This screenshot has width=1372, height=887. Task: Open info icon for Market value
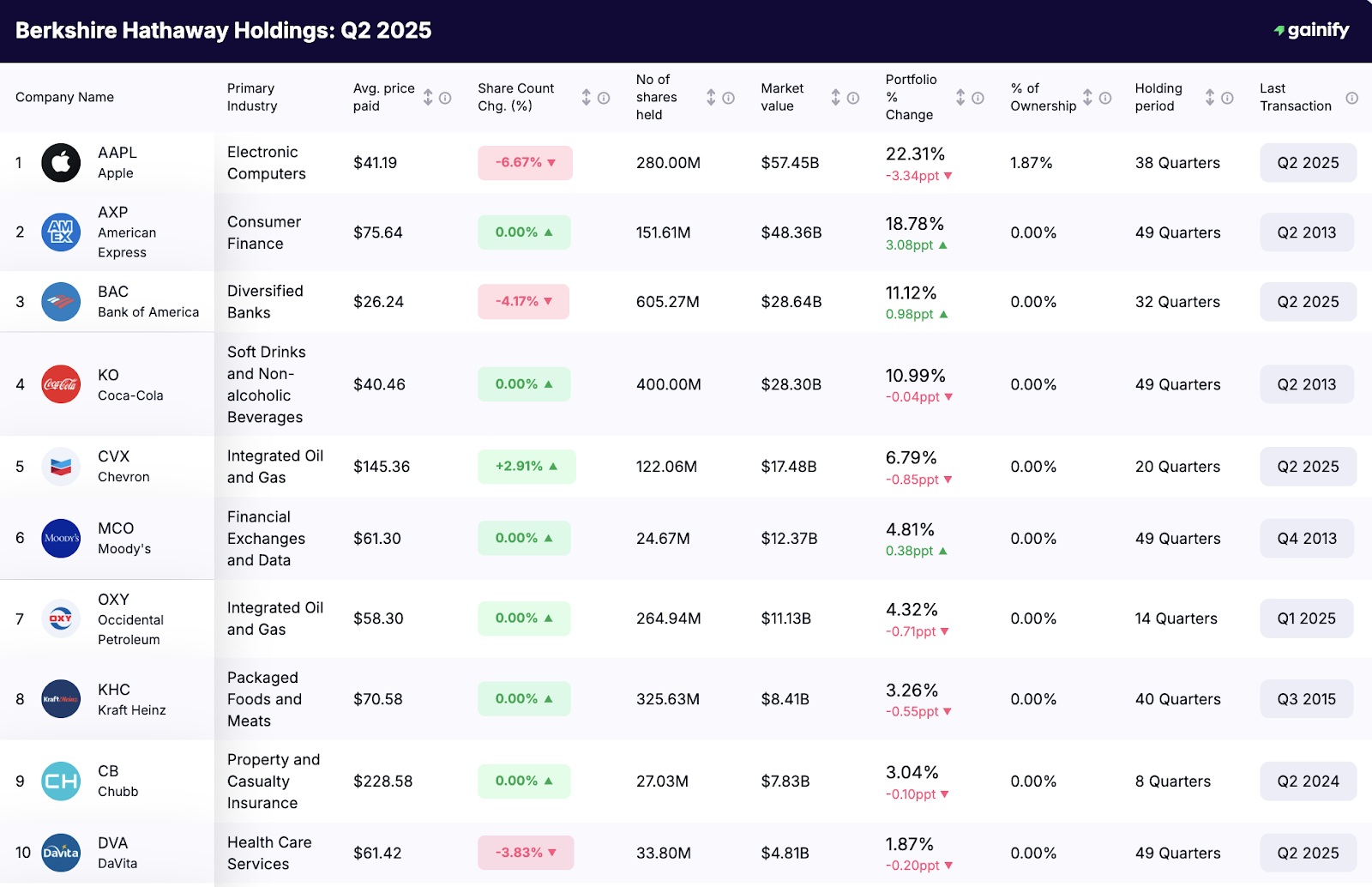click(x=853, y=98)
